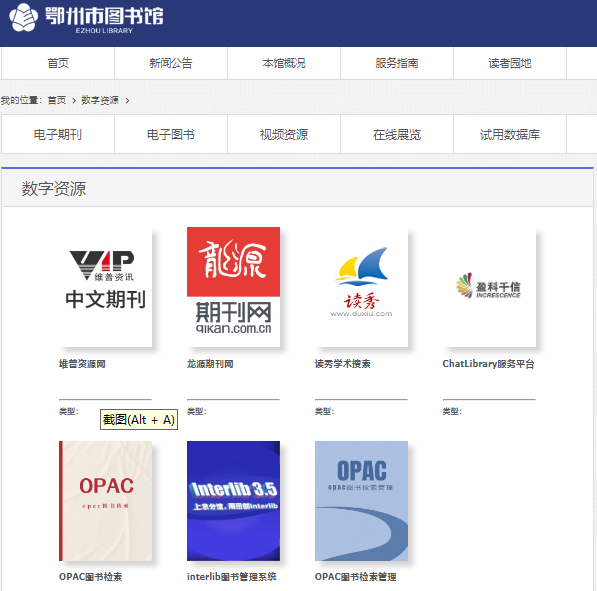Click the 类型 label under 维普资源网
The image size is (597, 591).
click(x=69, y=411)
